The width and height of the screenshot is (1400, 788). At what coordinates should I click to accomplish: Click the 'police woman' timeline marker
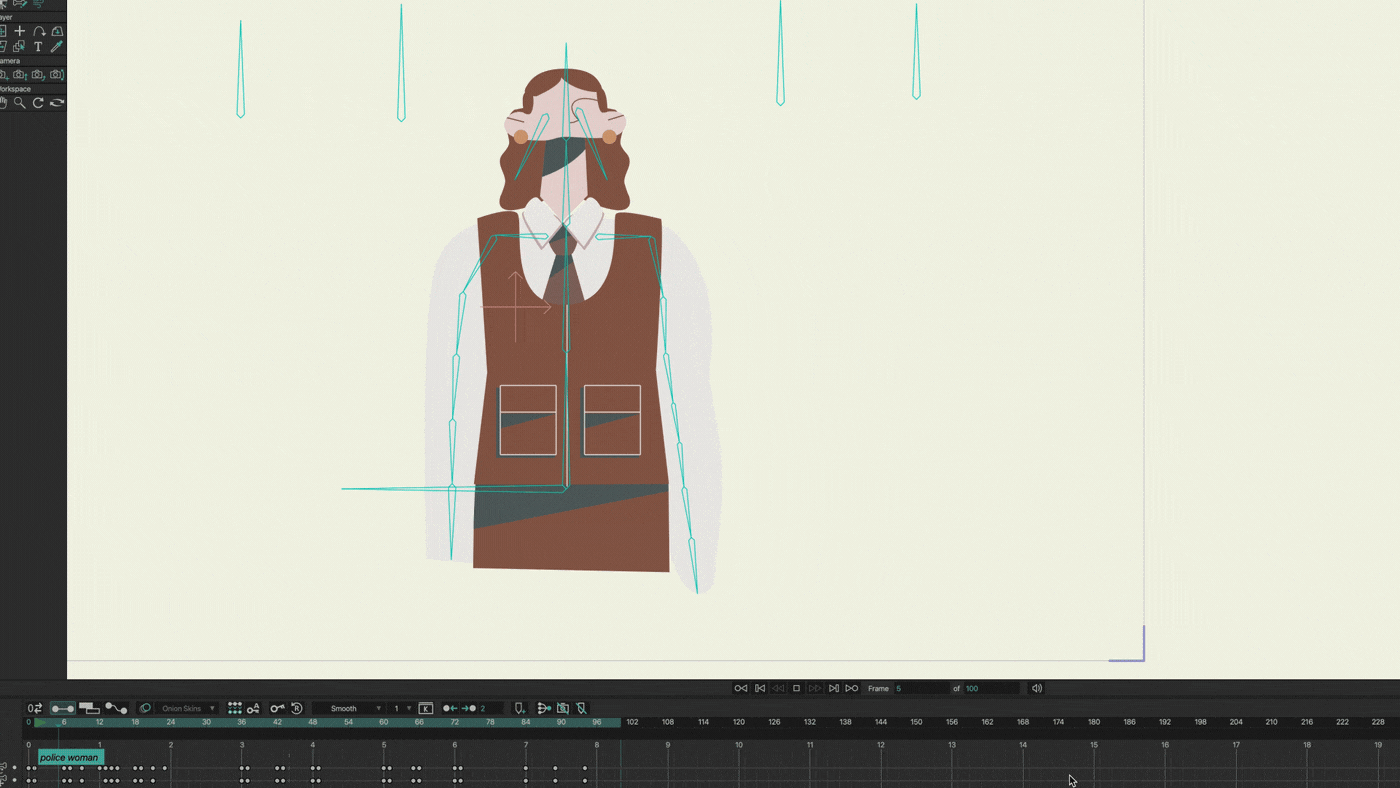70,757
